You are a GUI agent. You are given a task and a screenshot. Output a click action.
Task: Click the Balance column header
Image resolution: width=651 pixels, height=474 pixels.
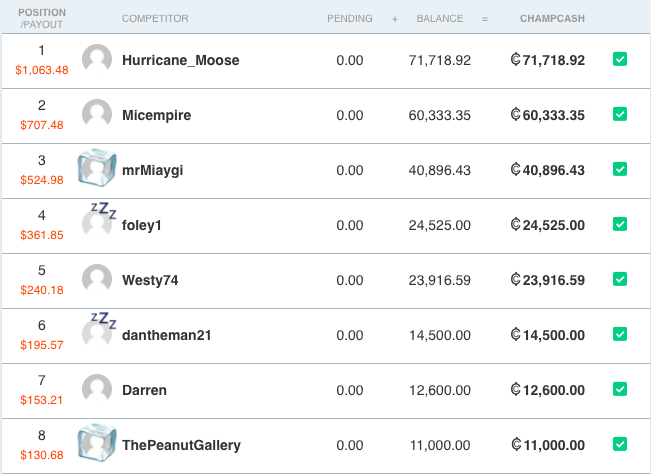coord(440,19)
